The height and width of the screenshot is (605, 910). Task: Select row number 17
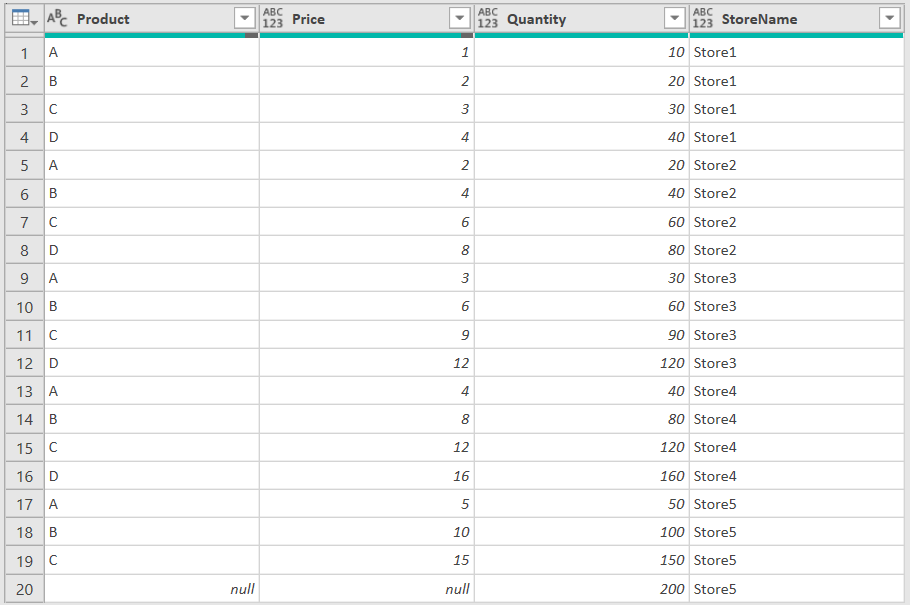[x=24, y=504]
